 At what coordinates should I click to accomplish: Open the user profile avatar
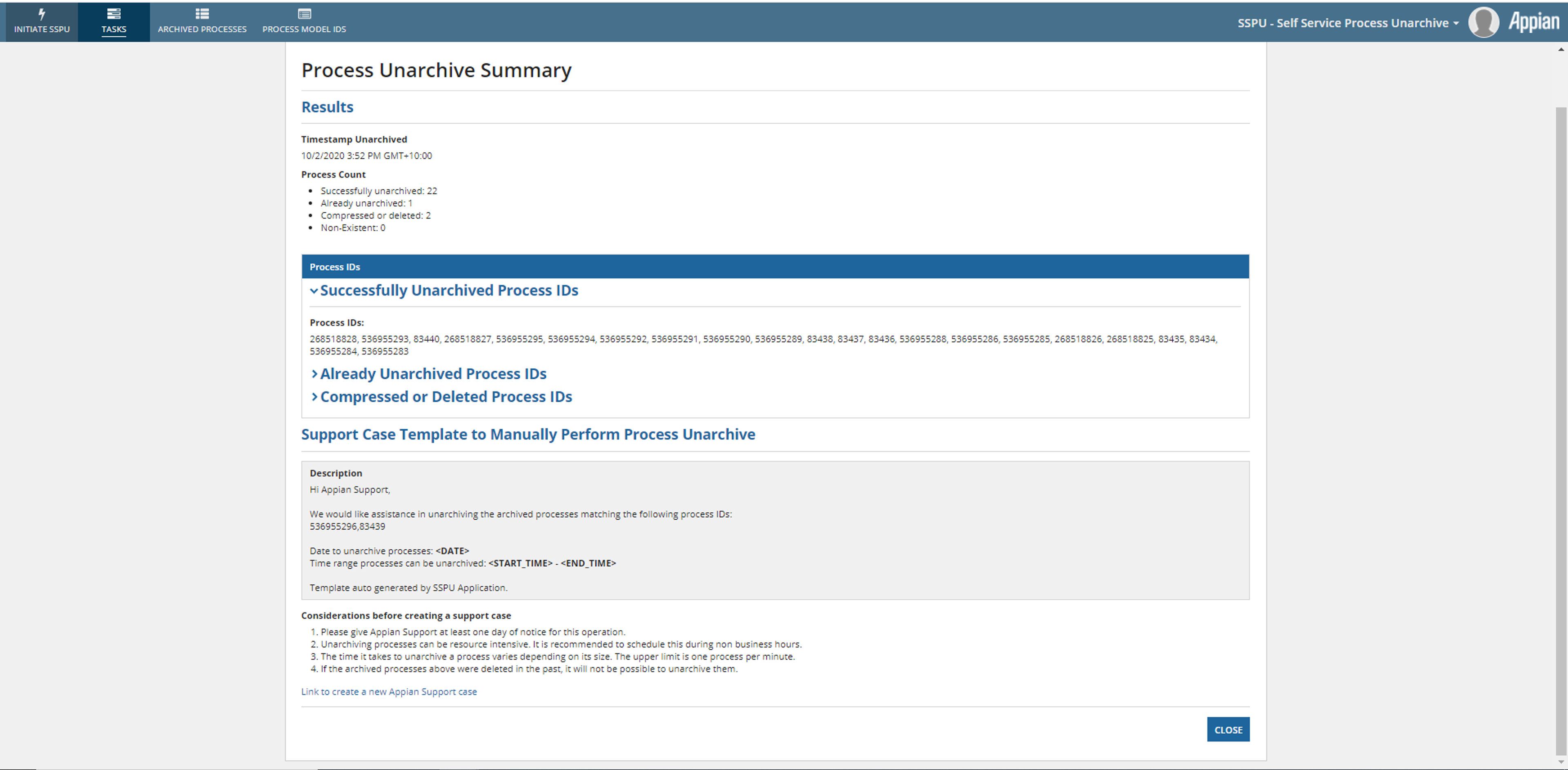[1483, 22]
